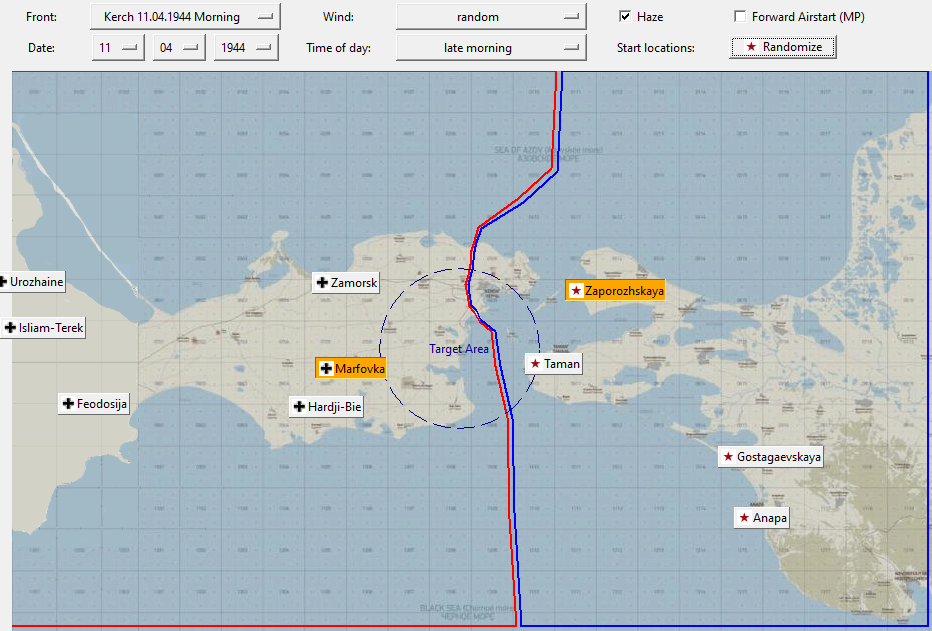
Task: Open the month dropdown showing 04
Action: point(179,48)
